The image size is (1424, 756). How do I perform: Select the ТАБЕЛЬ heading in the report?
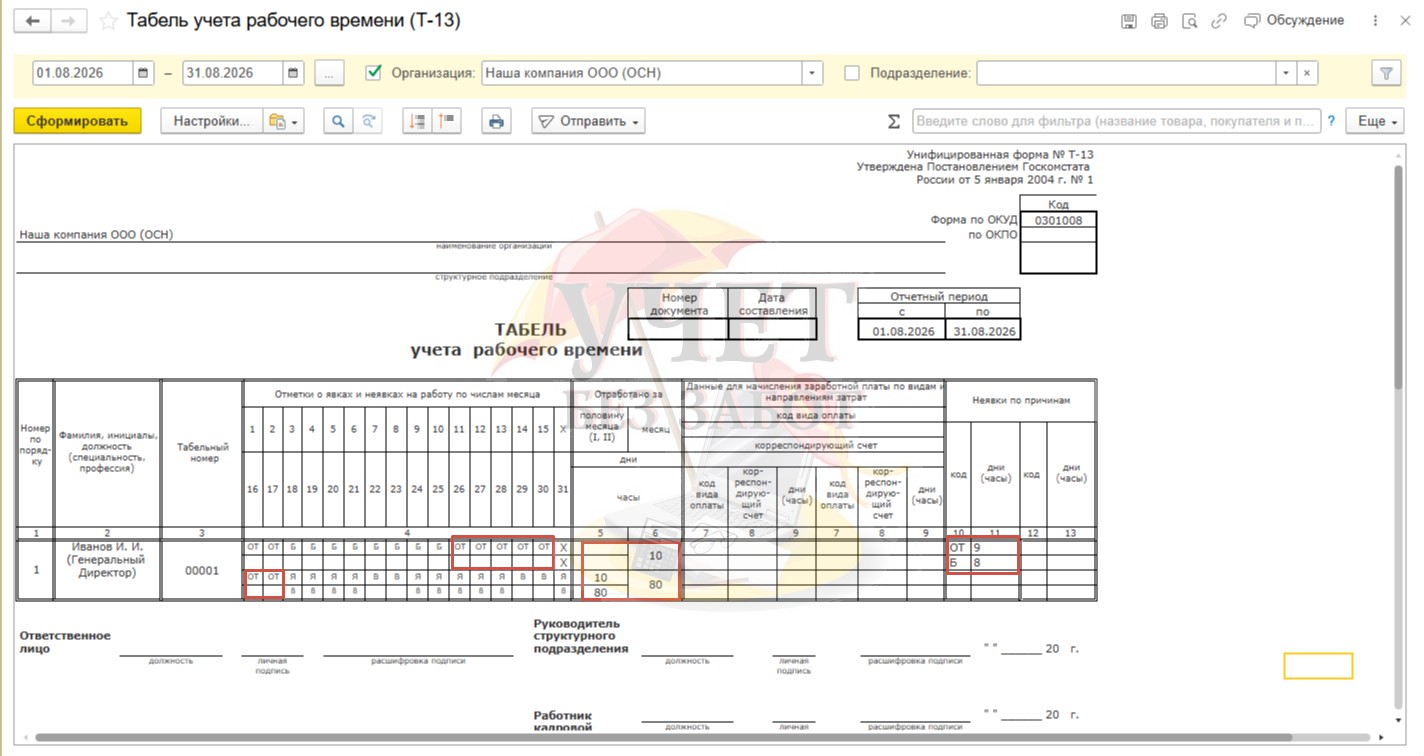click(x=530, y=330)
